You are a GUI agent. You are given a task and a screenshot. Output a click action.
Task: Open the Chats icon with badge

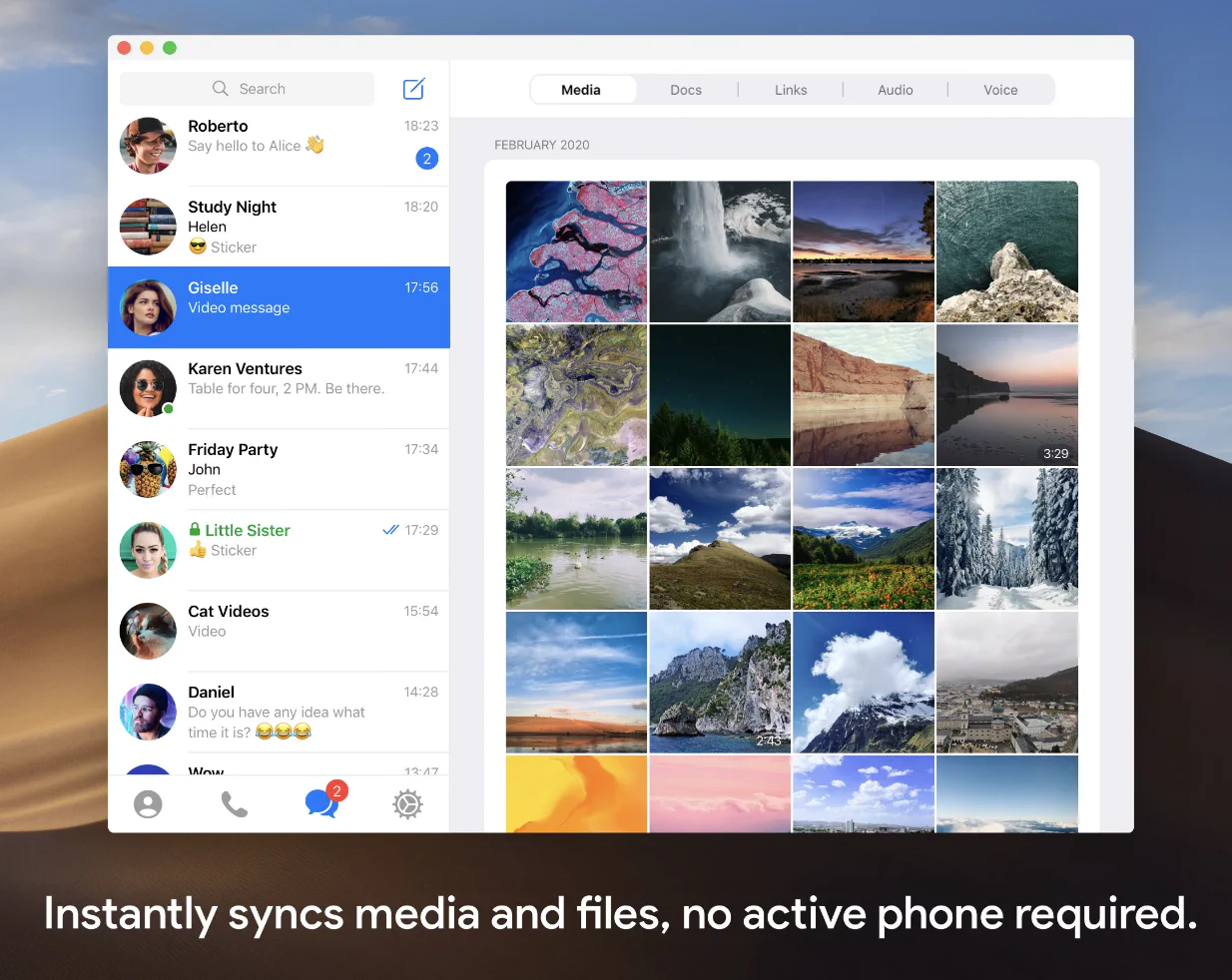tap(321, 803)
